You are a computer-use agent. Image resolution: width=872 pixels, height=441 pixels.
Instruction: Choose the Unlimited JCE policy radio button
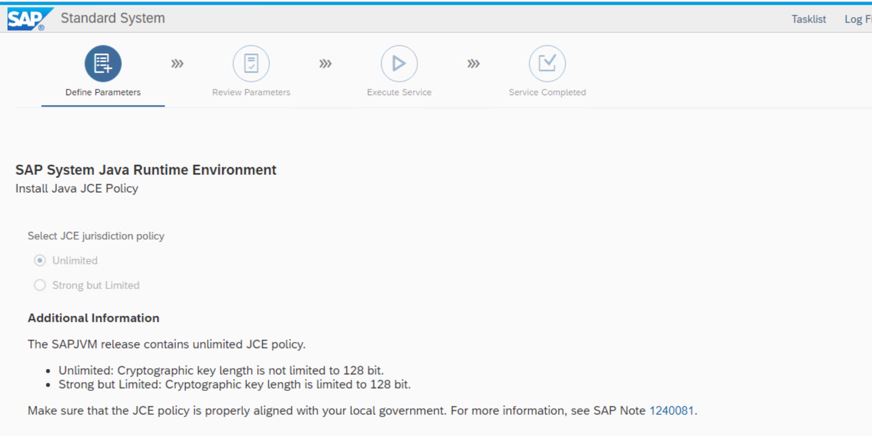point(39,260)
